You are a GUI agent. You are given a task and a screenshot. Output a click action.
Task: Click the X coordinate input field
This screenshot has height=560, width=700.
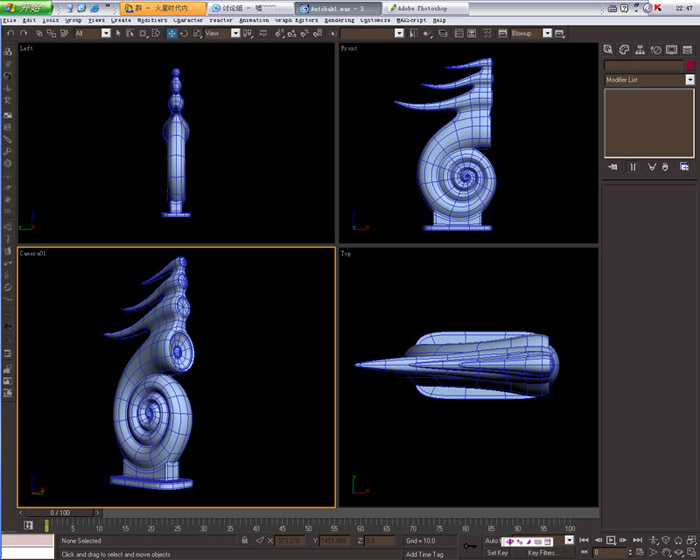click(289, 540)
